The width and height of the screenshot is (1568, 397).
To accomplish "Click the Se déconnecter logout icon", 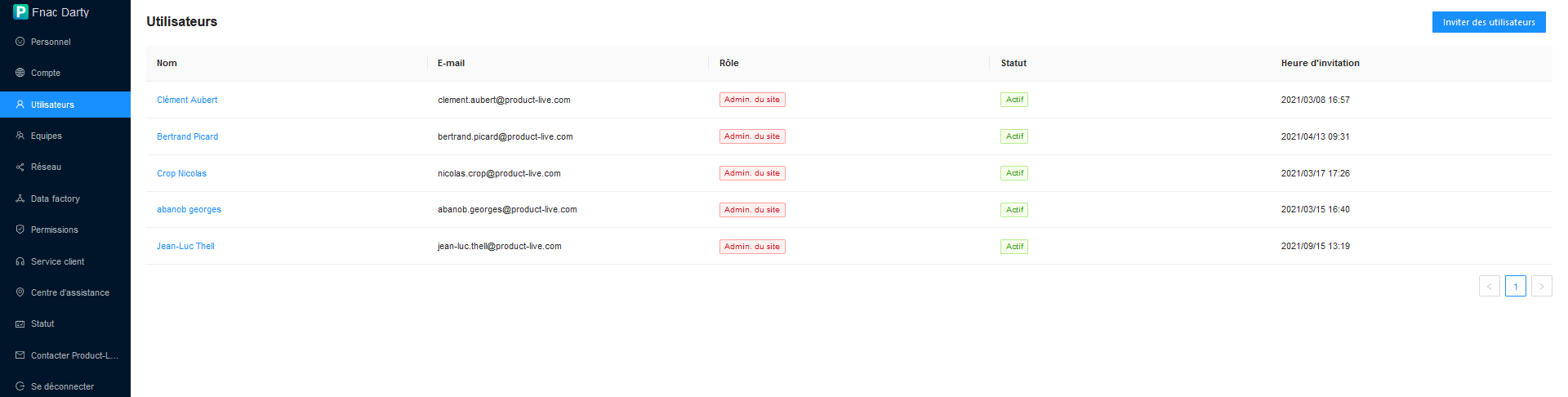I will [x=20, y=386].
